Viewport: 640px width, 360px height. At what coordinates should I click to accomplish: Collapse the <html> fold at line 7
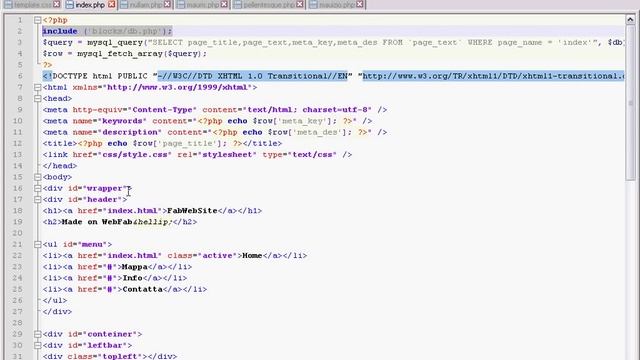(x=38, y=87)
